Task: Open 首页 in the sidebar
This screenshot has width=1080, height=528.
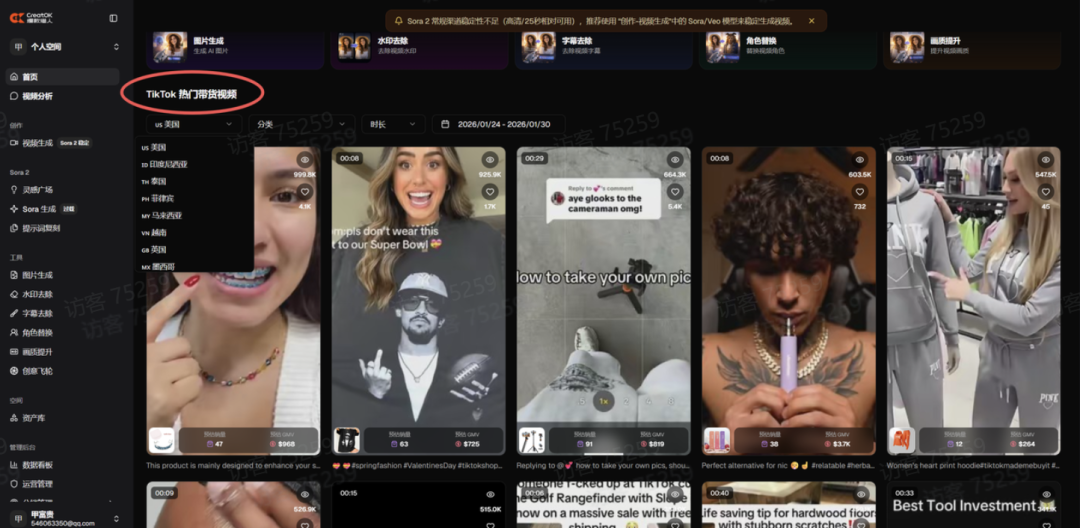Action: pyautogui.click(x=62, y=76)
